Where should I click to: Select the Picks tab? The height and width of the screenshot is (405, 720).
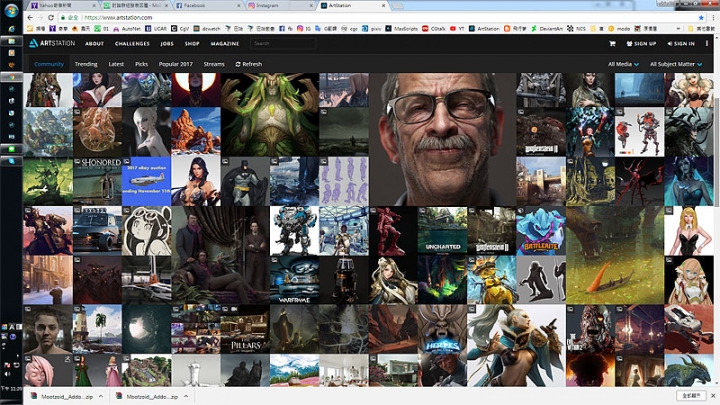(141, 64)
